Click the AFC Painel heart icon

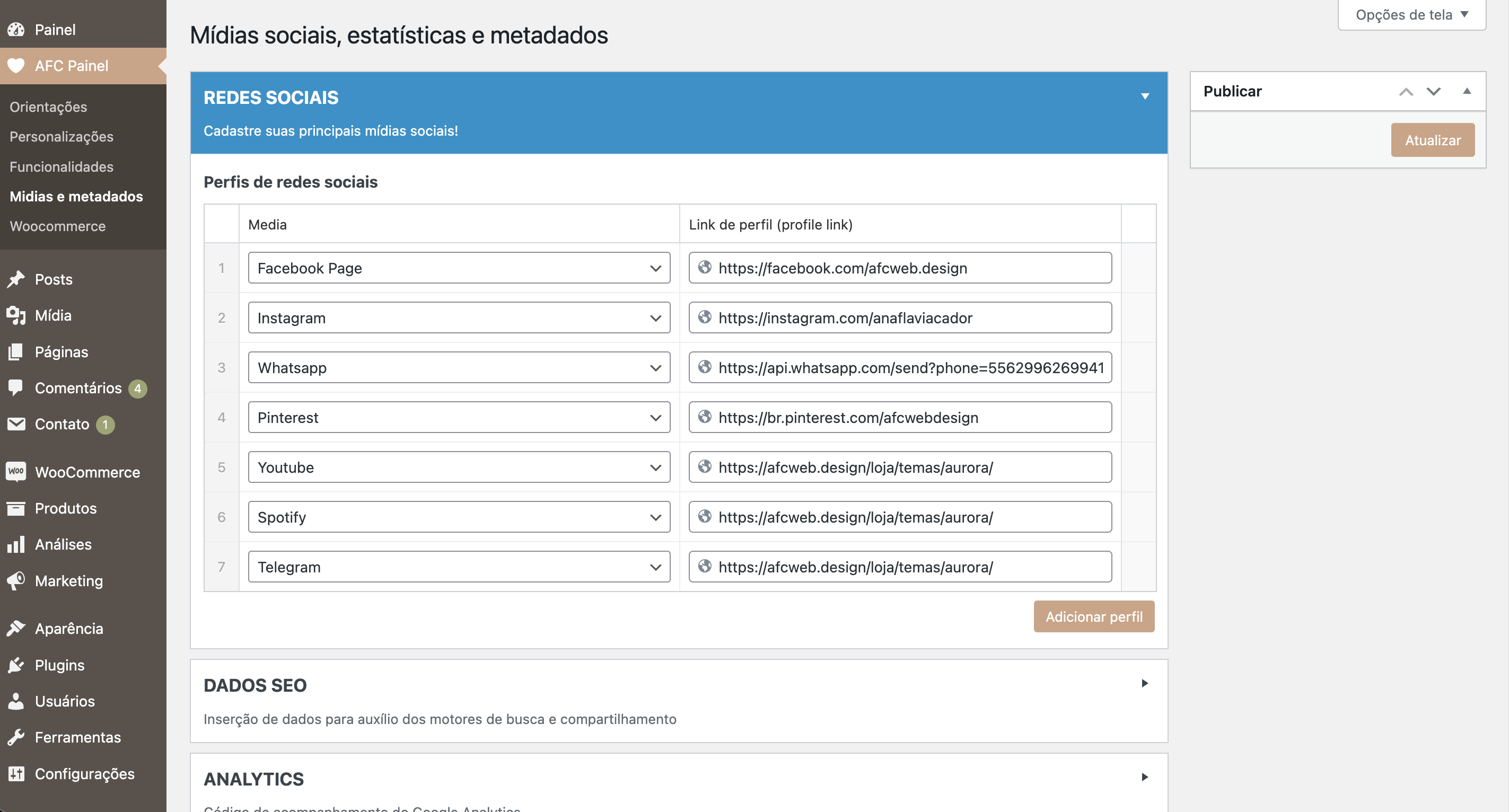coord(16,66)
